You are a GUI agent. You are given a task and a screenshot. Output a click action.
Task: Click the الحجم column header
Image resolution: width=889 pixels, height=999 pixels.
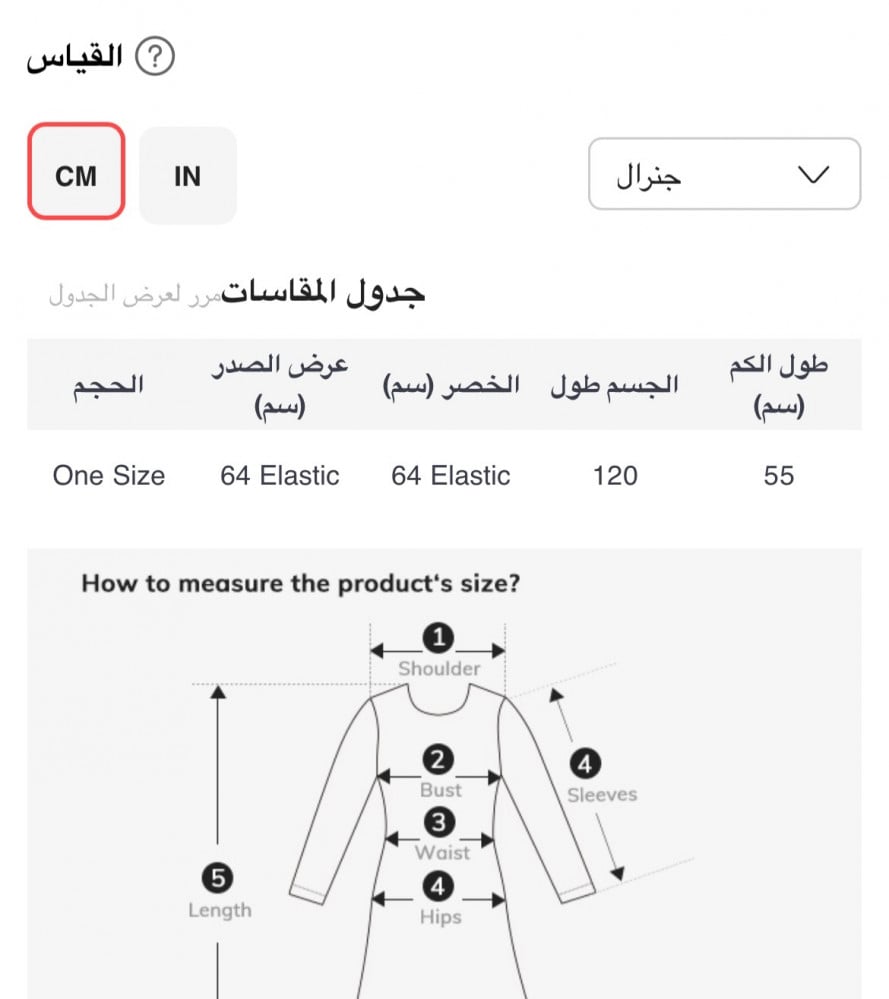point(108,386)
